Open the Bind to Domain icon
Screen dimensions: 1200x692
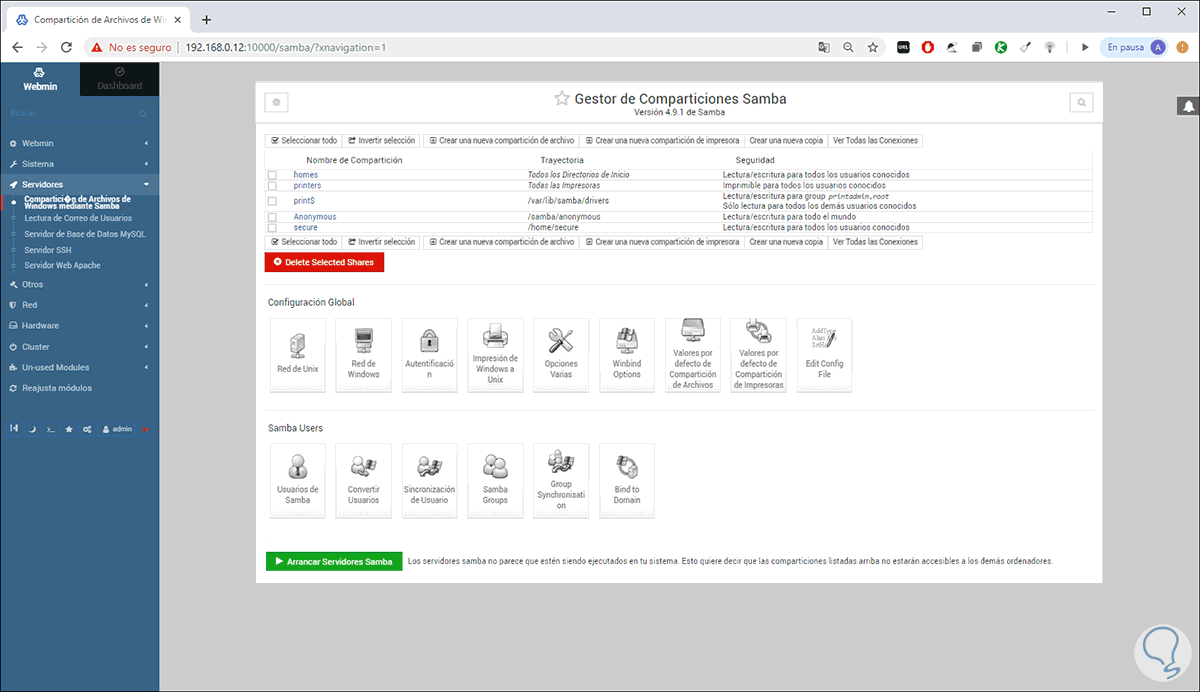point(627,481)
